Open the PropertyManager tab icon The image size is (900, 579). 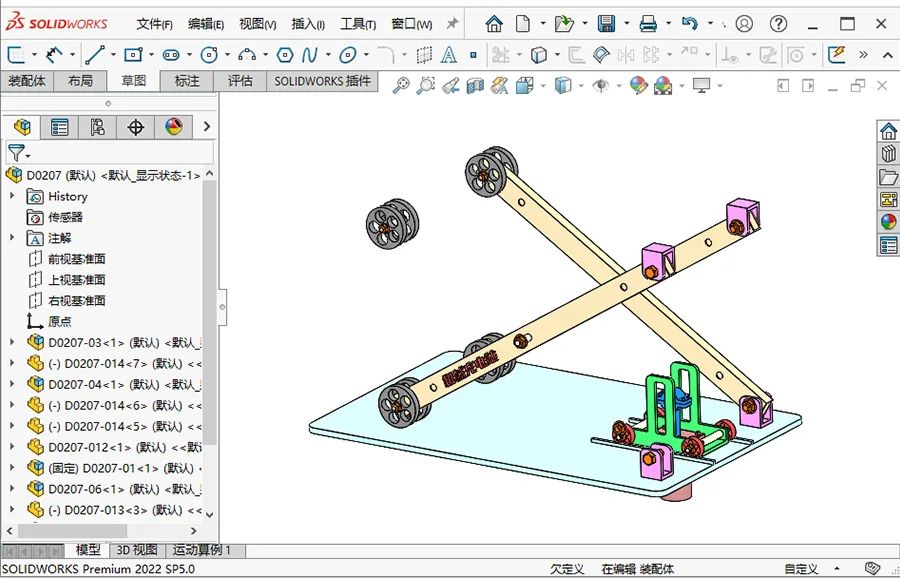pos(59,127)
